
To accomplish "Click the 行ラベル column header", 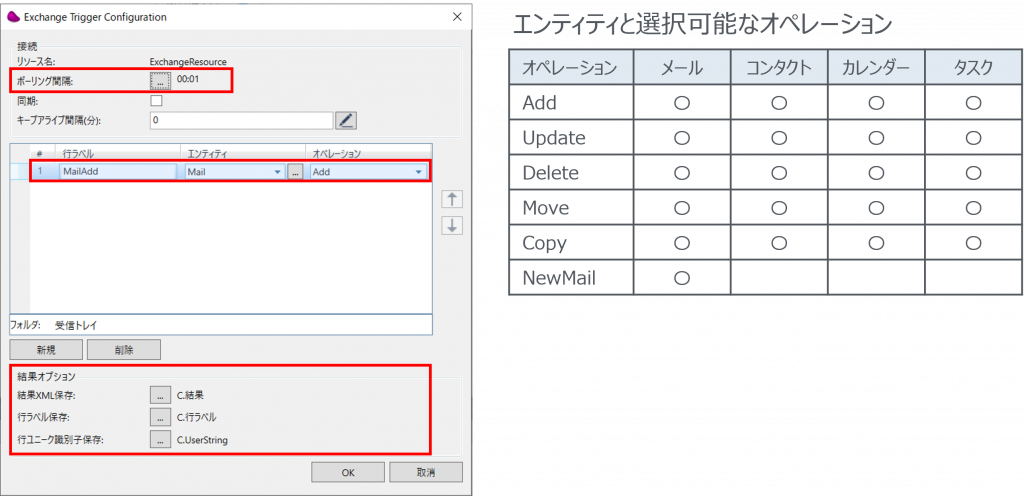I will tap(118, 153).
